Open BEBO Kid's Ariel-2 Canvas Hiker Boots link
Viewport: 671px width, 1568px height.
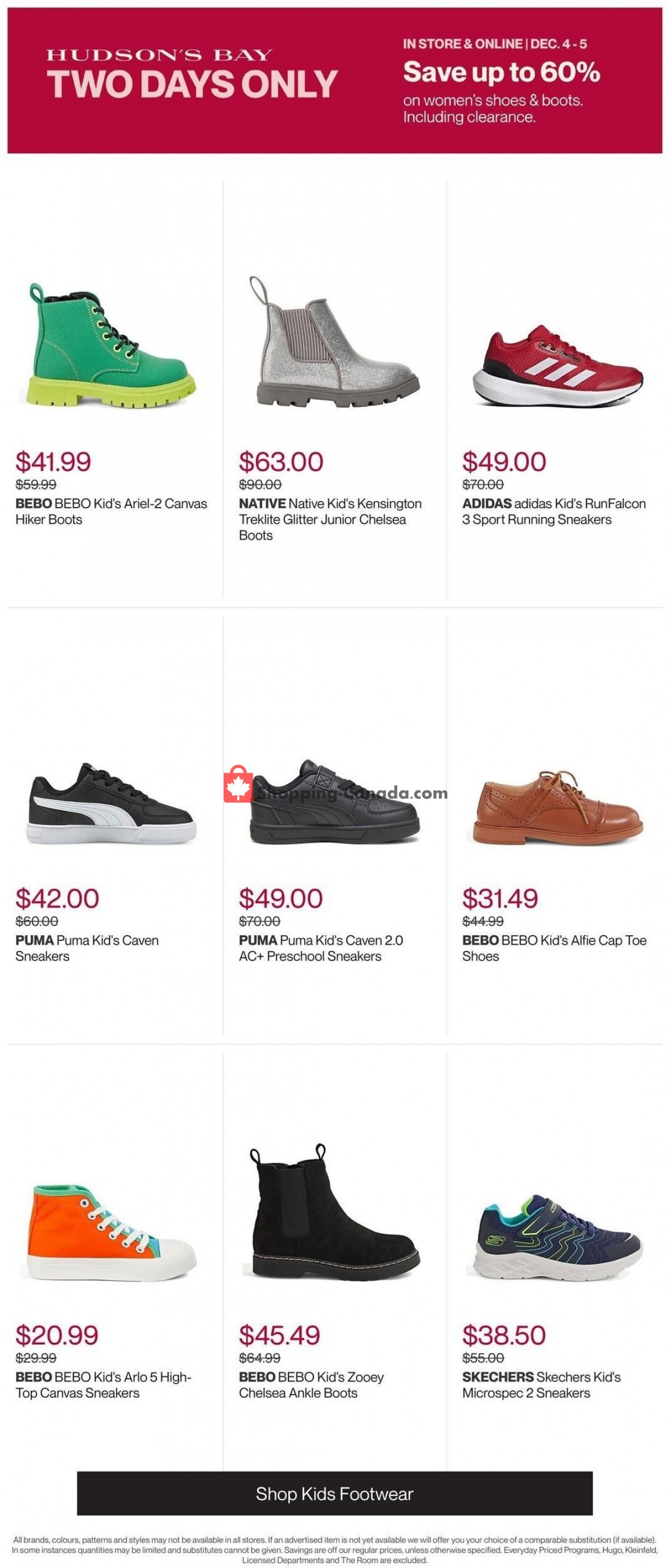point(111,511)
